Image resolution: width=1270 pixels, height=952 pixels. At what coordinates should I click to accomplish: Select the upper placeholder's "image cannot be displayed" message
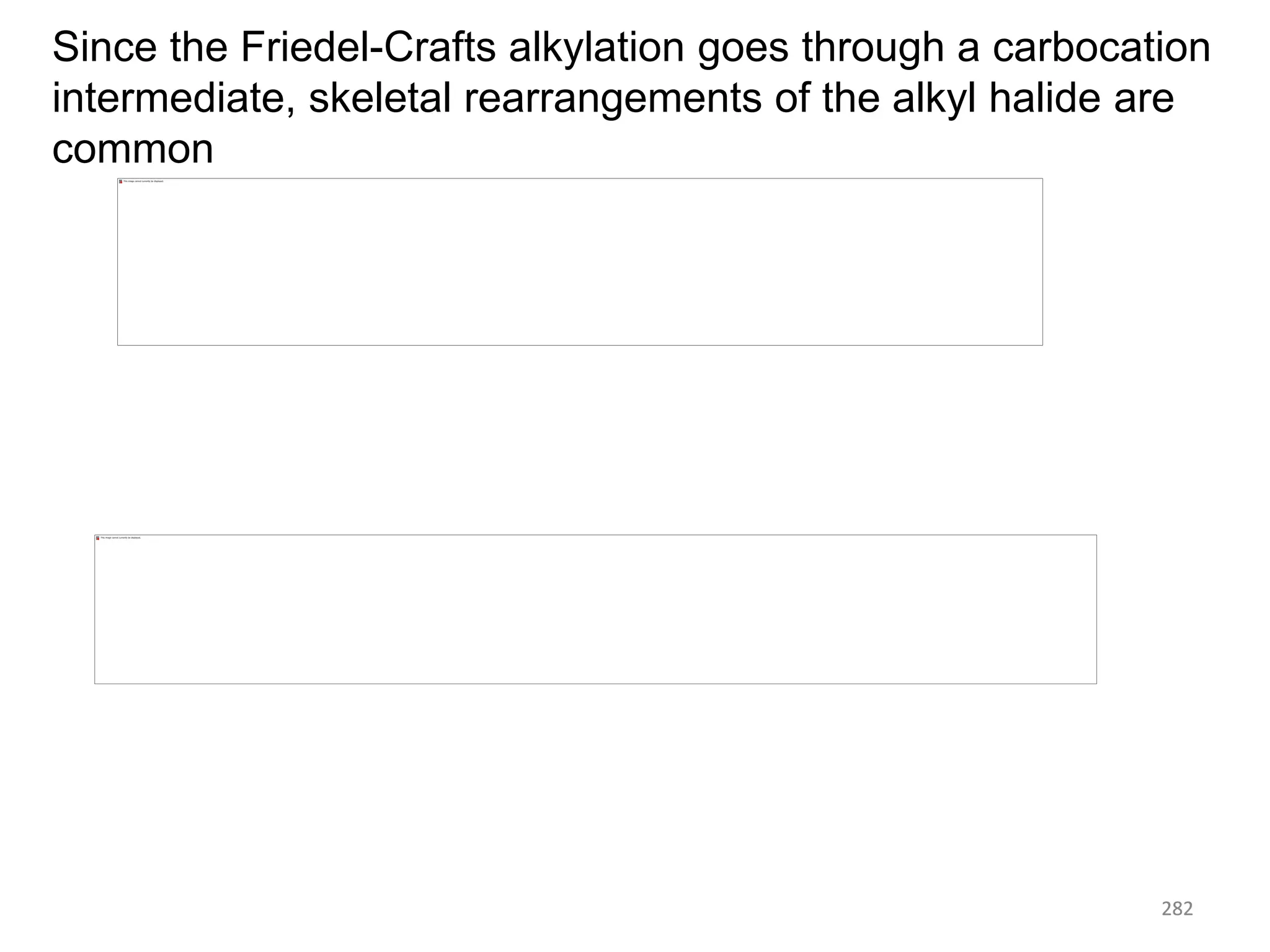[x=144, y=182]
